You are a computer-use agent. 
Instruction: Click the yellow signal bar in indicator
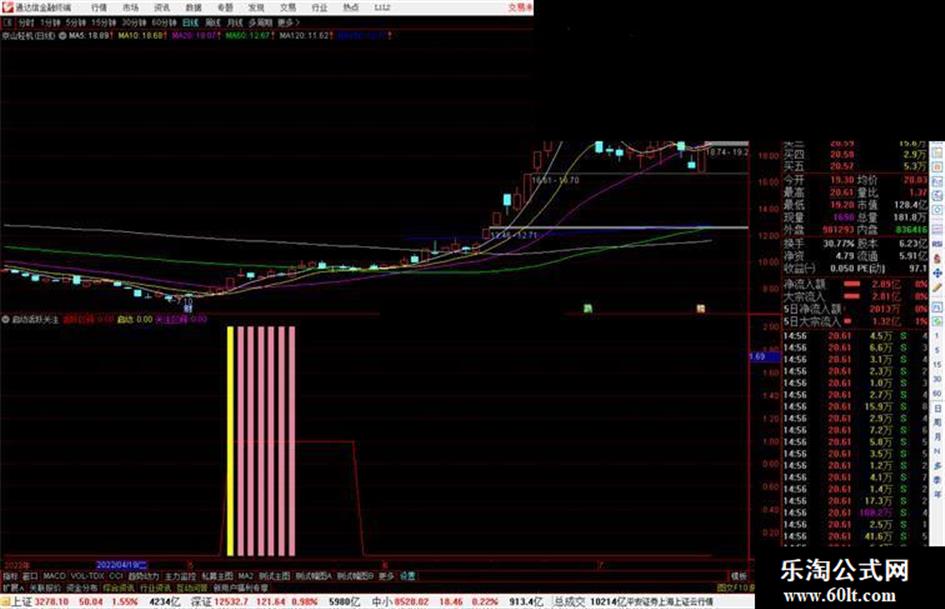230,441
